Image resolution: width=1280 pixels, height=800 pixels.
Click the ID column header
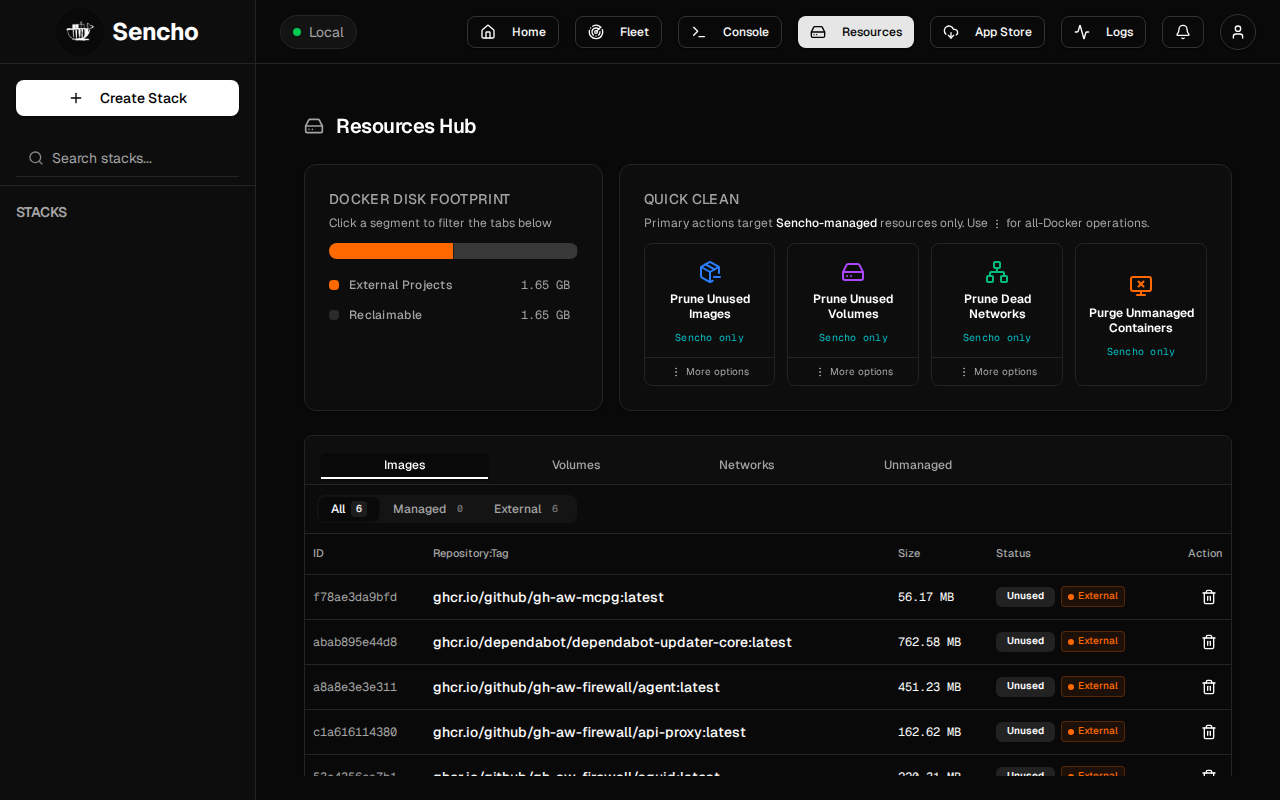click(x=318, y=553)
